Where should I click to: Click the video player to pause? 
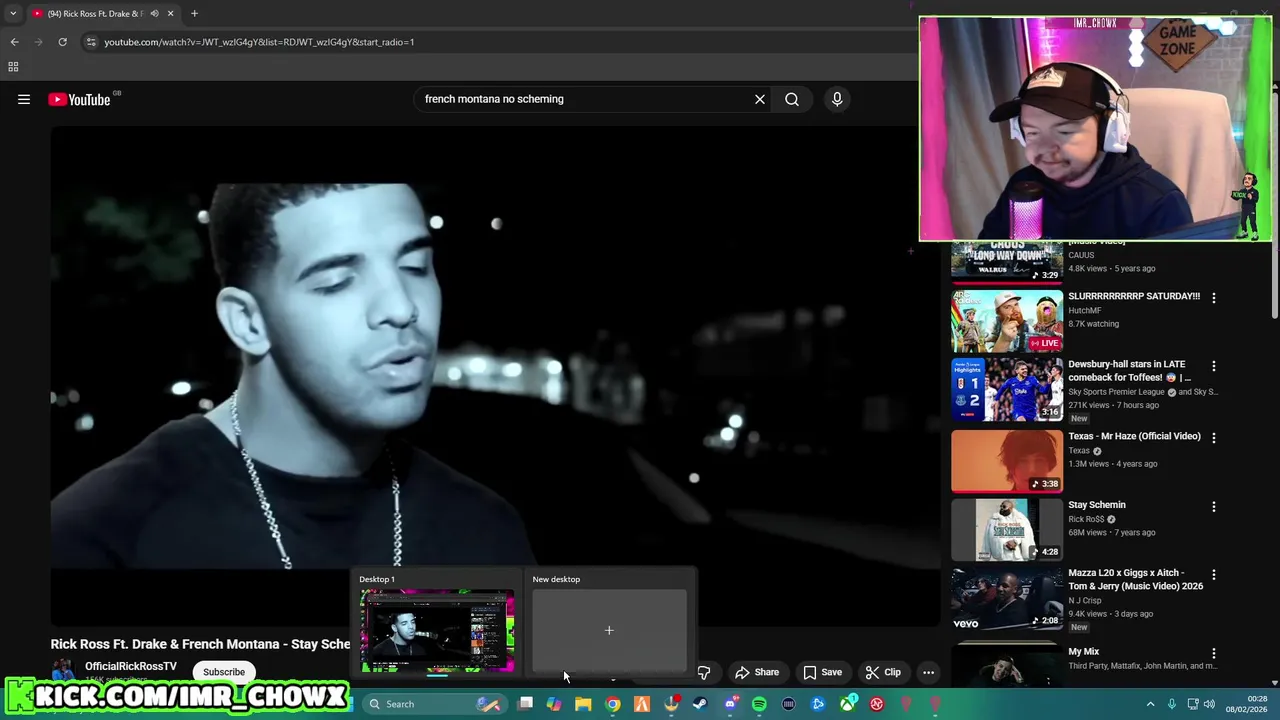click(495, 375)
